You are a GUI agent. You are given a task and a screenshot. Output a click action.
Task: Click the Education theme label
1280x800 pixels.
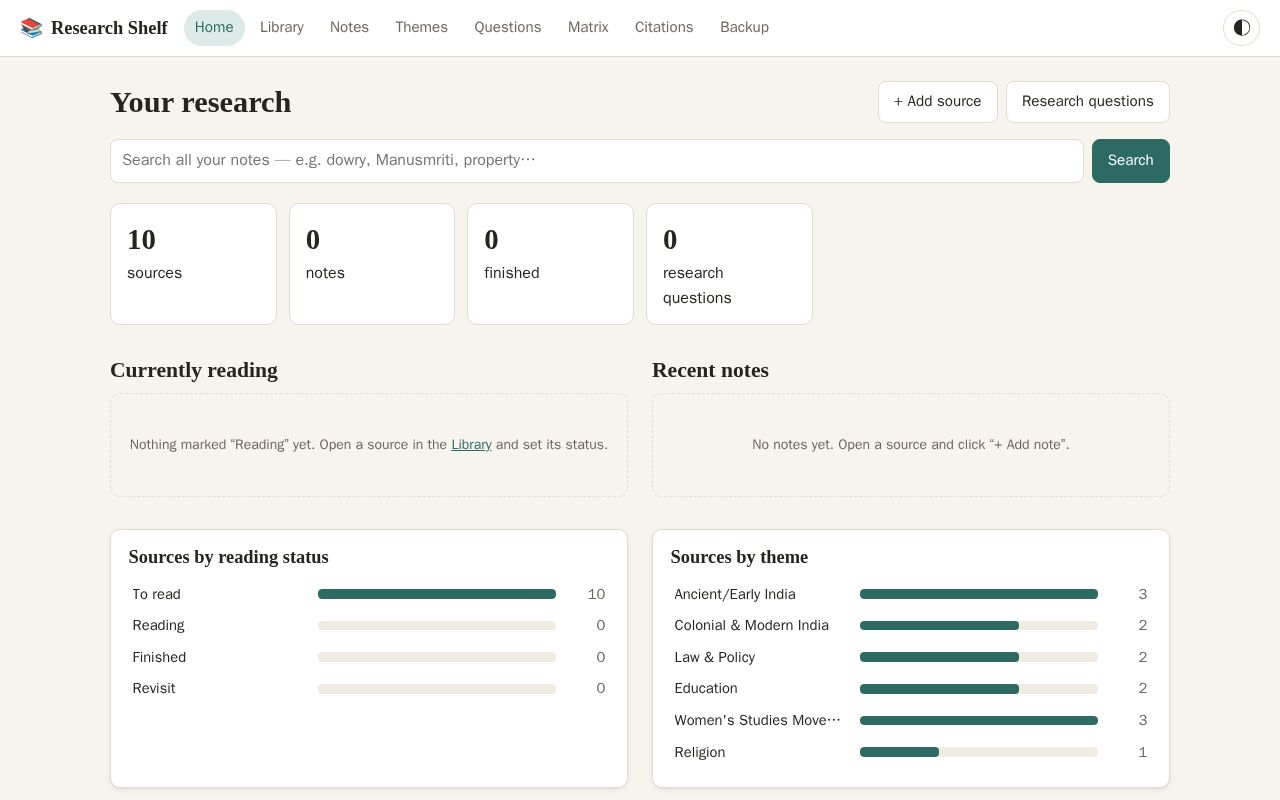tap(706, 689)
